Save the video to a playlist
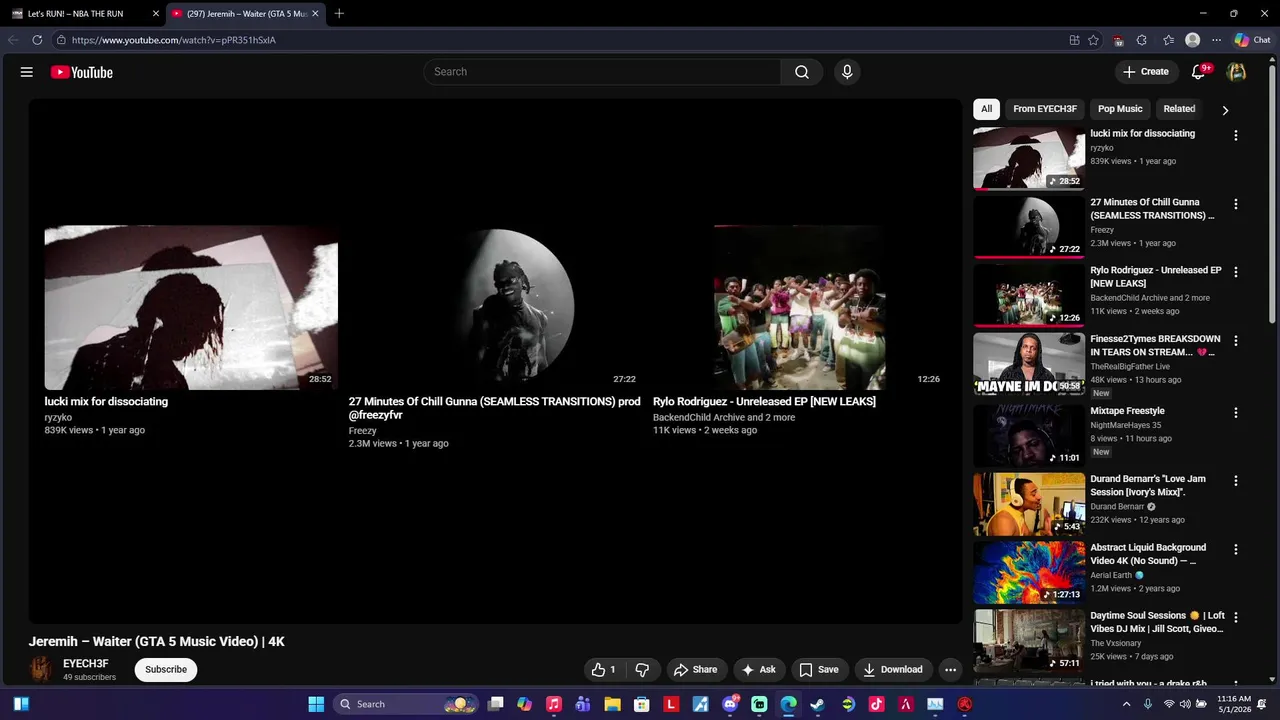The height and width of the screenshot is (720, 1280). point(818,670)
